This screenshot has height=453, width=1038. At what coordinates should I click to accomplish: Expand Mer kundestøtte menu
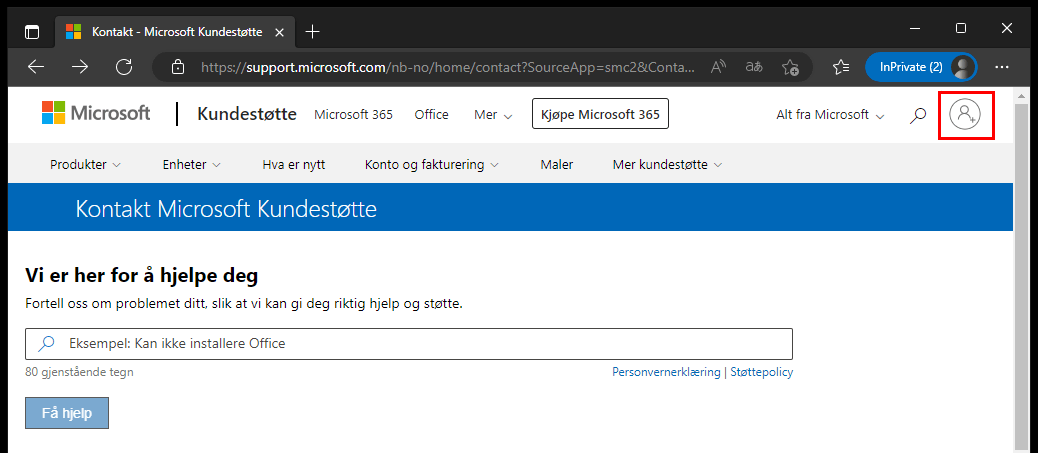pos(667,164)
